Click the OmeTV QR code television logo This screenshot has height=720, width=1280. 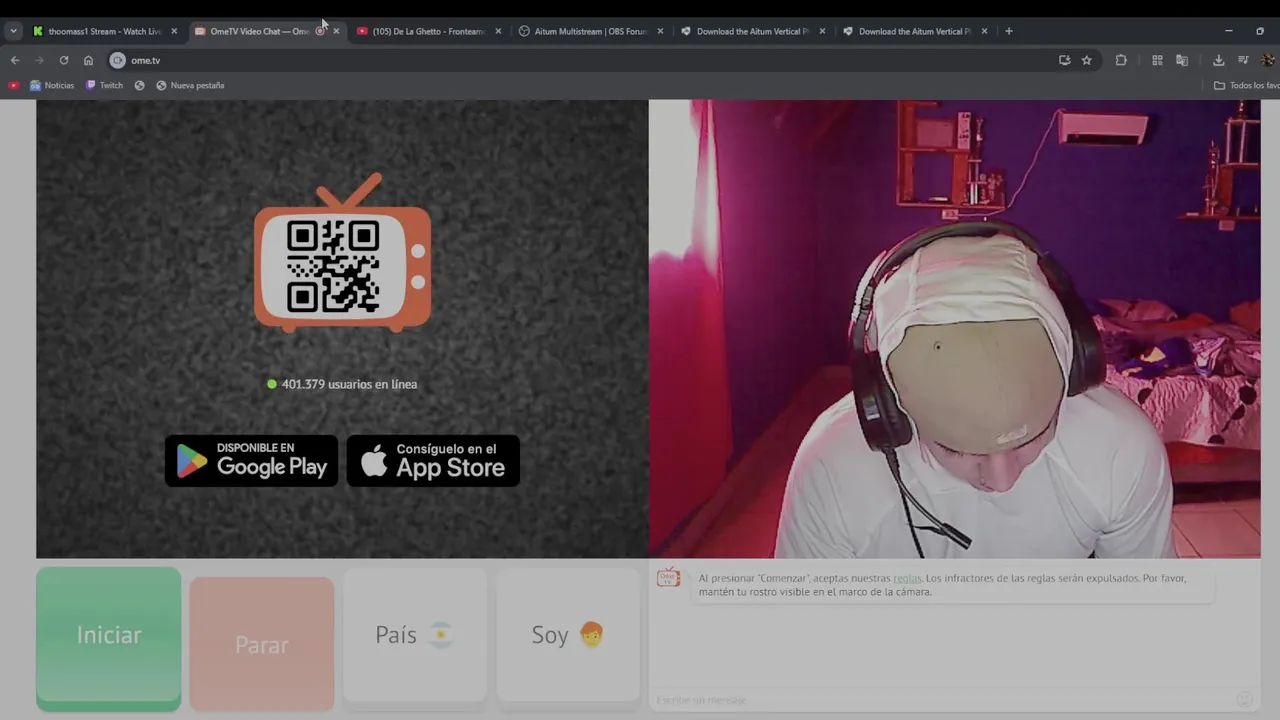coord(342,252)
